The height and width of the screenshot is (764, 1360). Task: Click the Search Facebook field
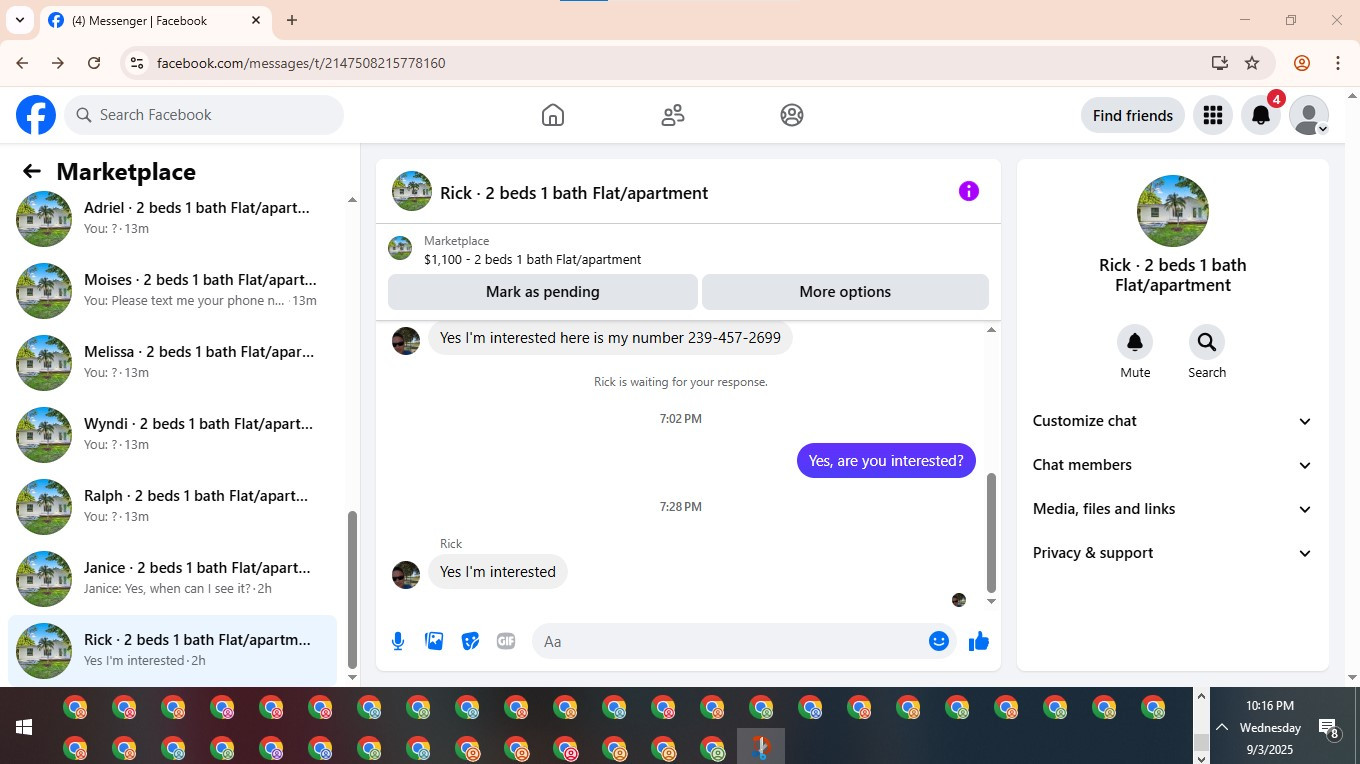[204, 115]
